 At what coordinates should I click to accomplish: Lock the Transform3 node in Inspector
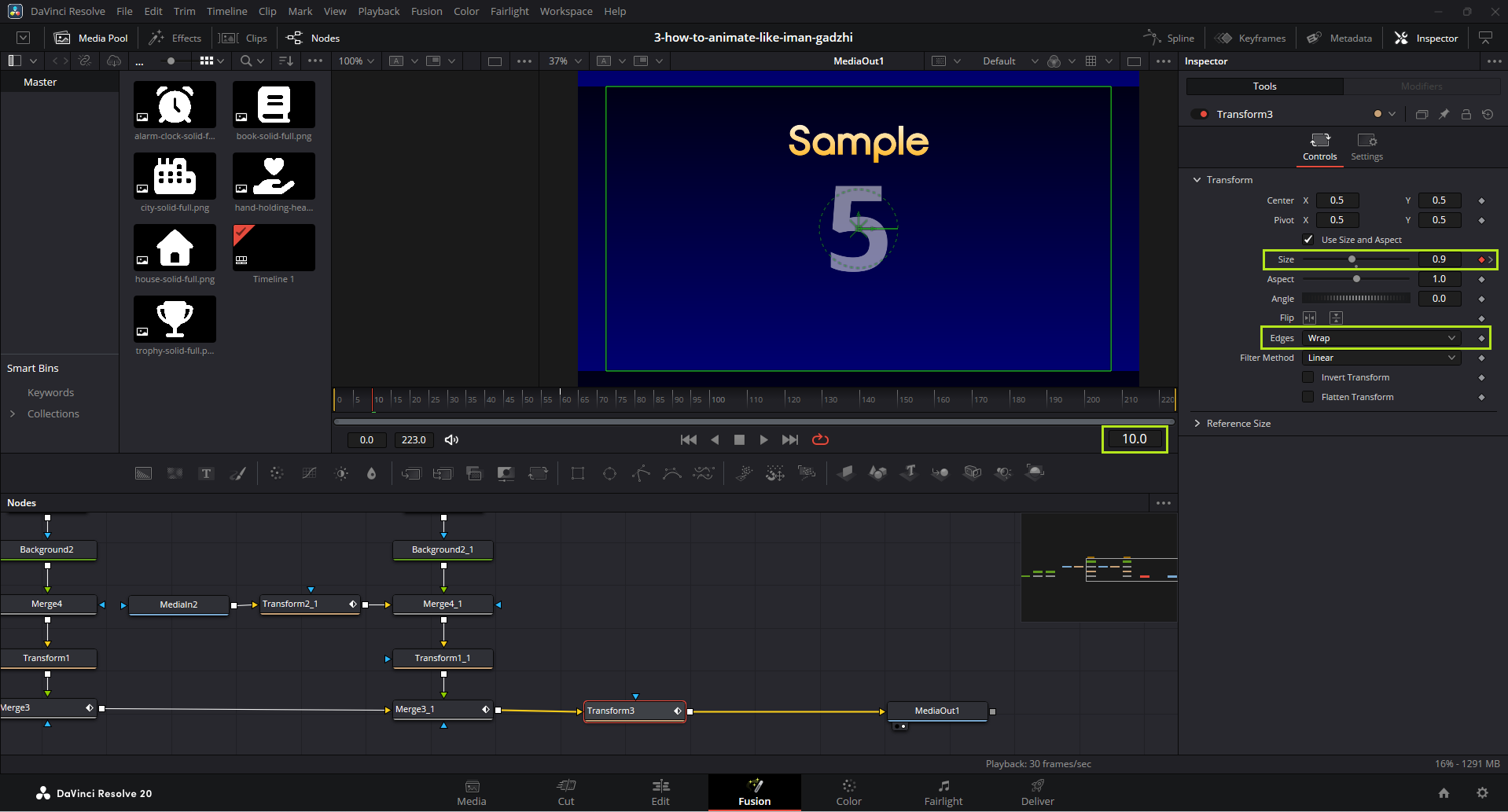click(1466, 115)
